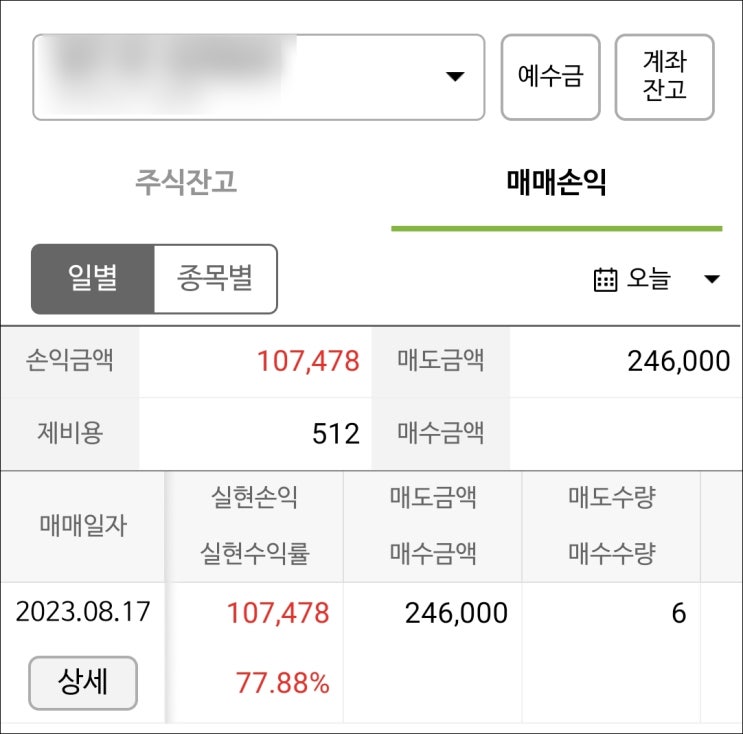Viewport: 743px width, 734px height.
Task: Click the calendar icon next to 오늘
Action: [x=605, y=279]
